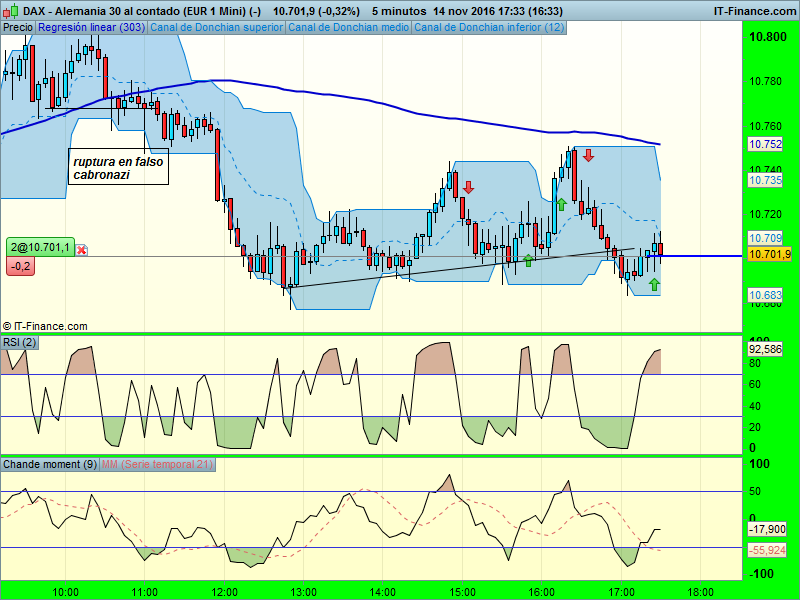Click the 10:00 time axis label
Screen dimensions: 800x600
click(66, 592)
